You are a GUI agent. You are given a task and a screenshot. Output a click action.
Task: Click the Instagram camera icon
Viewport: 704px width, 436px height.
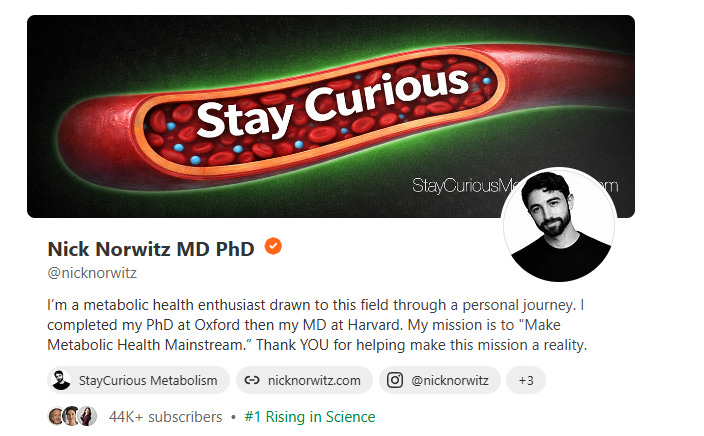pyautogui.click(x=395, y=380)
